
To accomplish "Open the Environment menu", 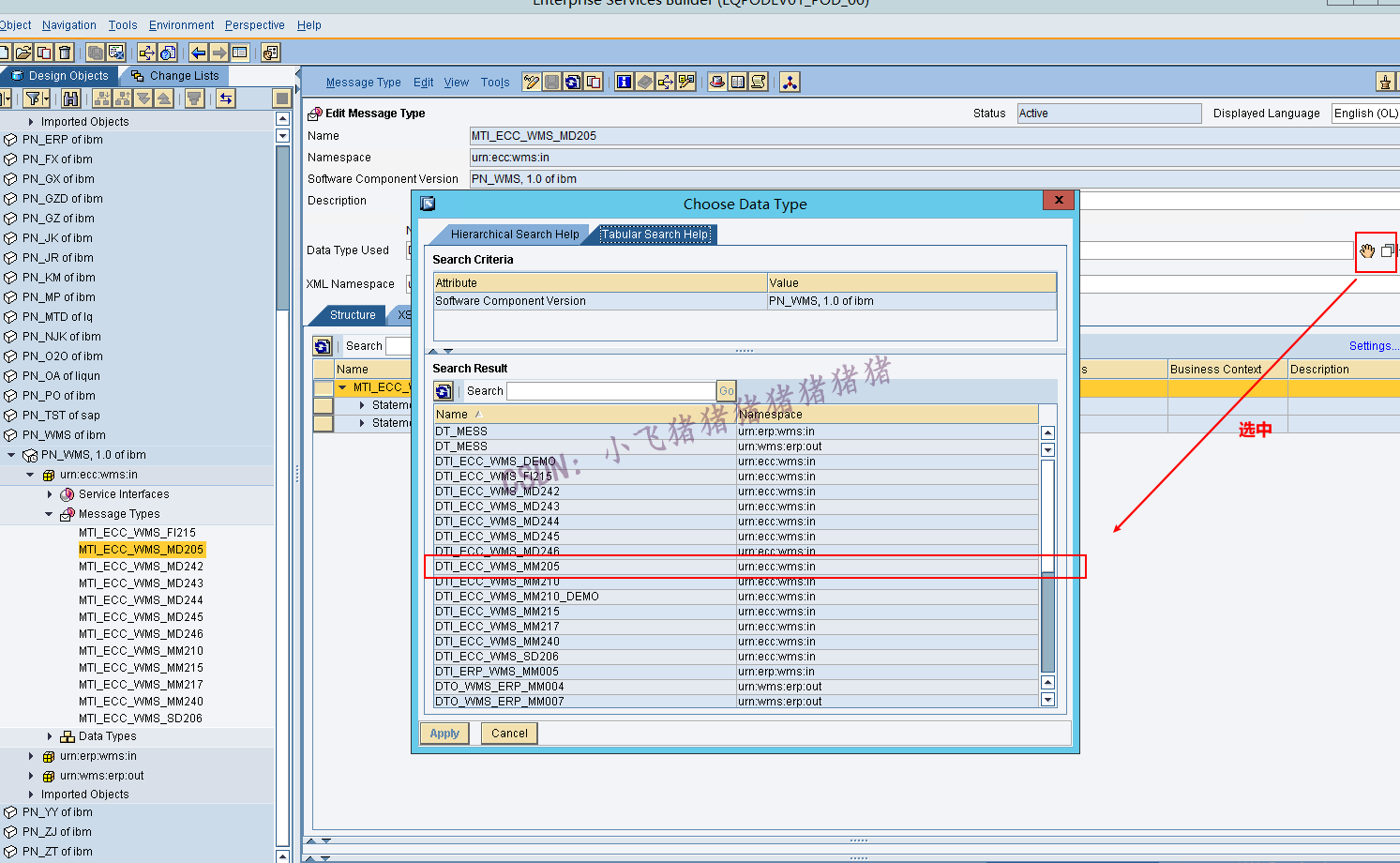I will point(181,25).
